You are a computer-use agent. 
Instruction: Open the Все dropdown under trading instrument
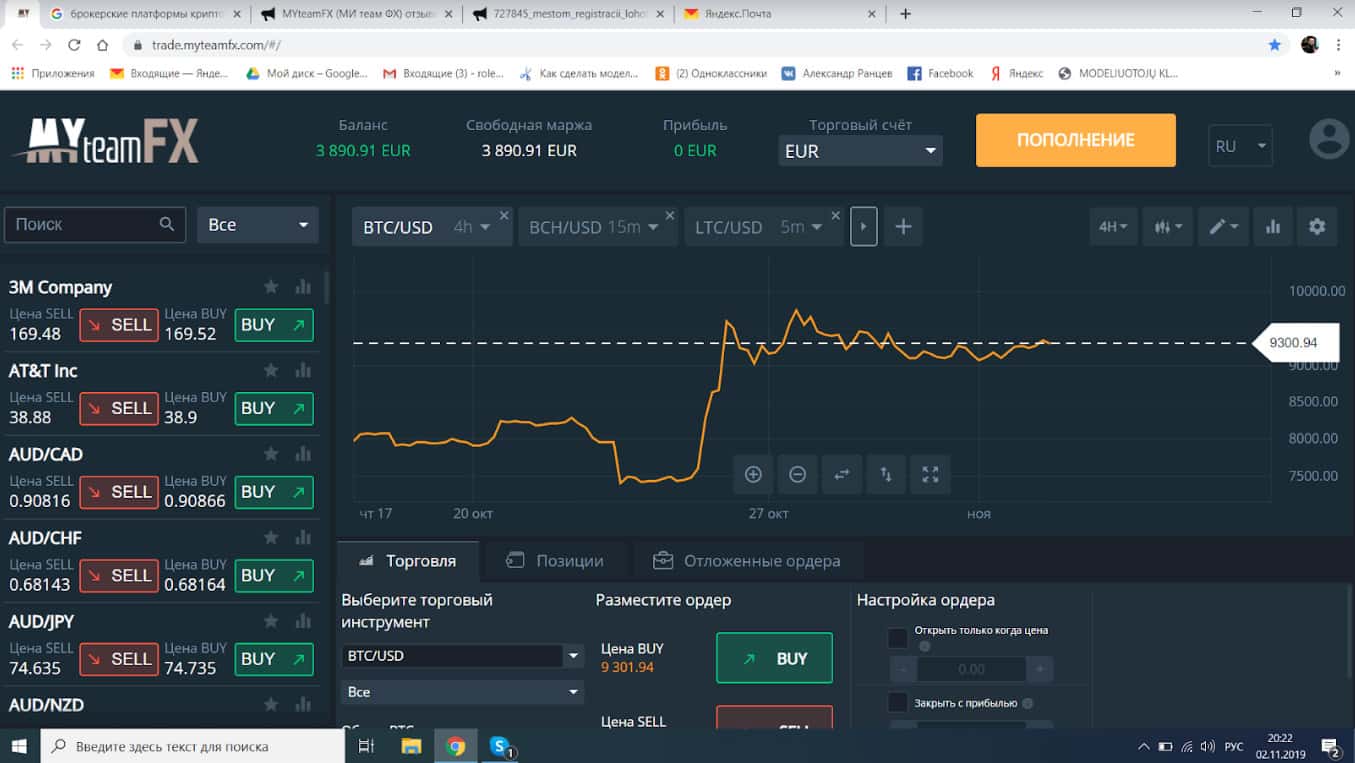(x=463, y=692)
